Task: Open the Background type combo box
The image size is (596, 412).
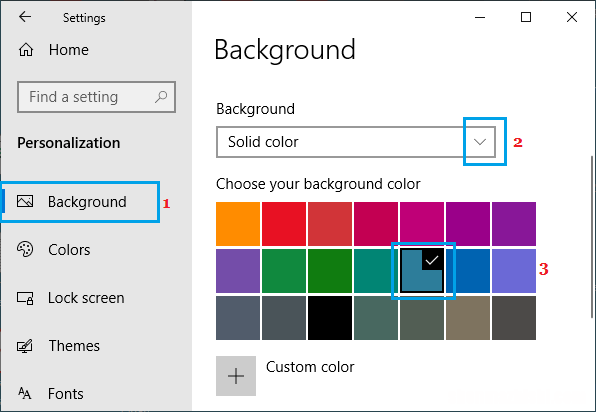Action: (356, 142)
